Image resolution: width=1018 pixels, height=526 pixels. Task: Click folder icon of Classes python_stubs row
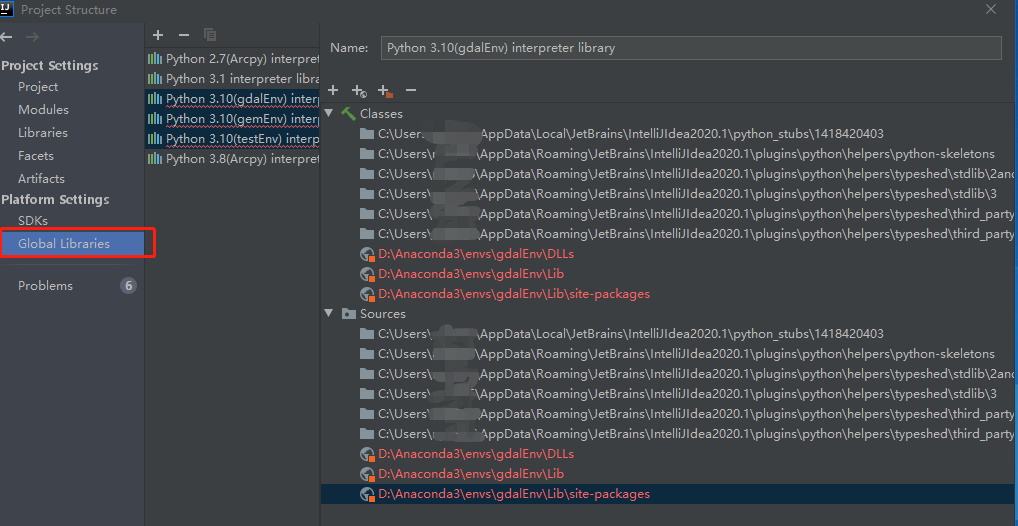coord(367,134)
